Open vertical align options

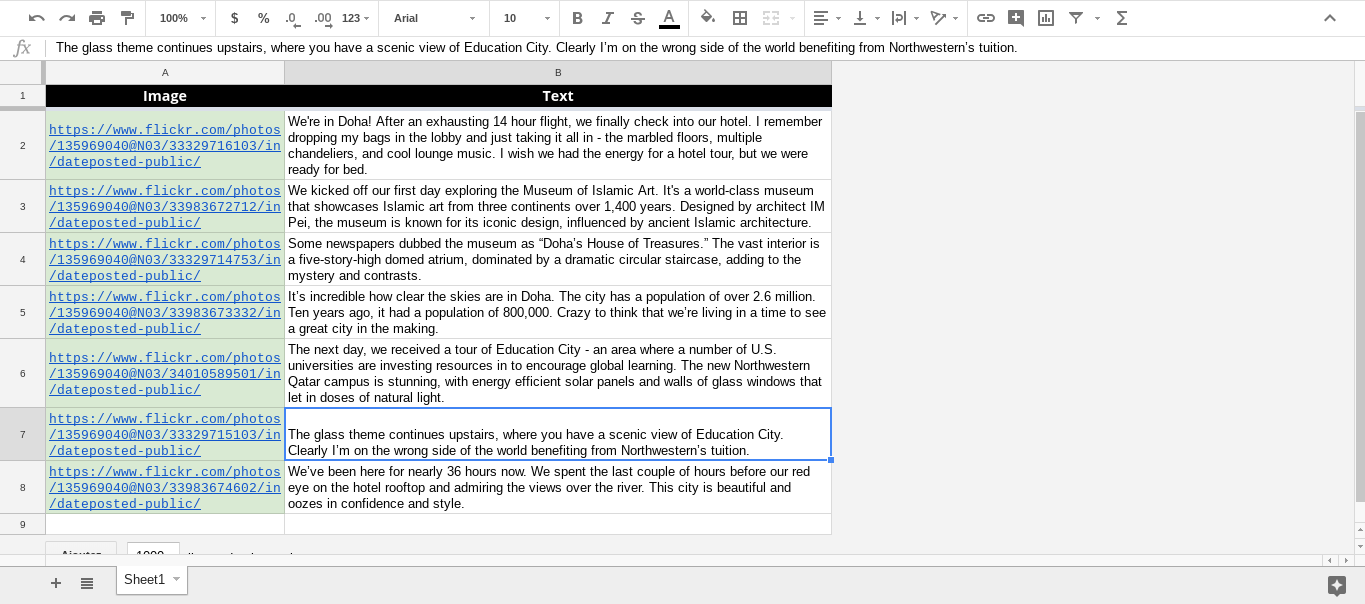pyautogui.click(x=866, y=18)
